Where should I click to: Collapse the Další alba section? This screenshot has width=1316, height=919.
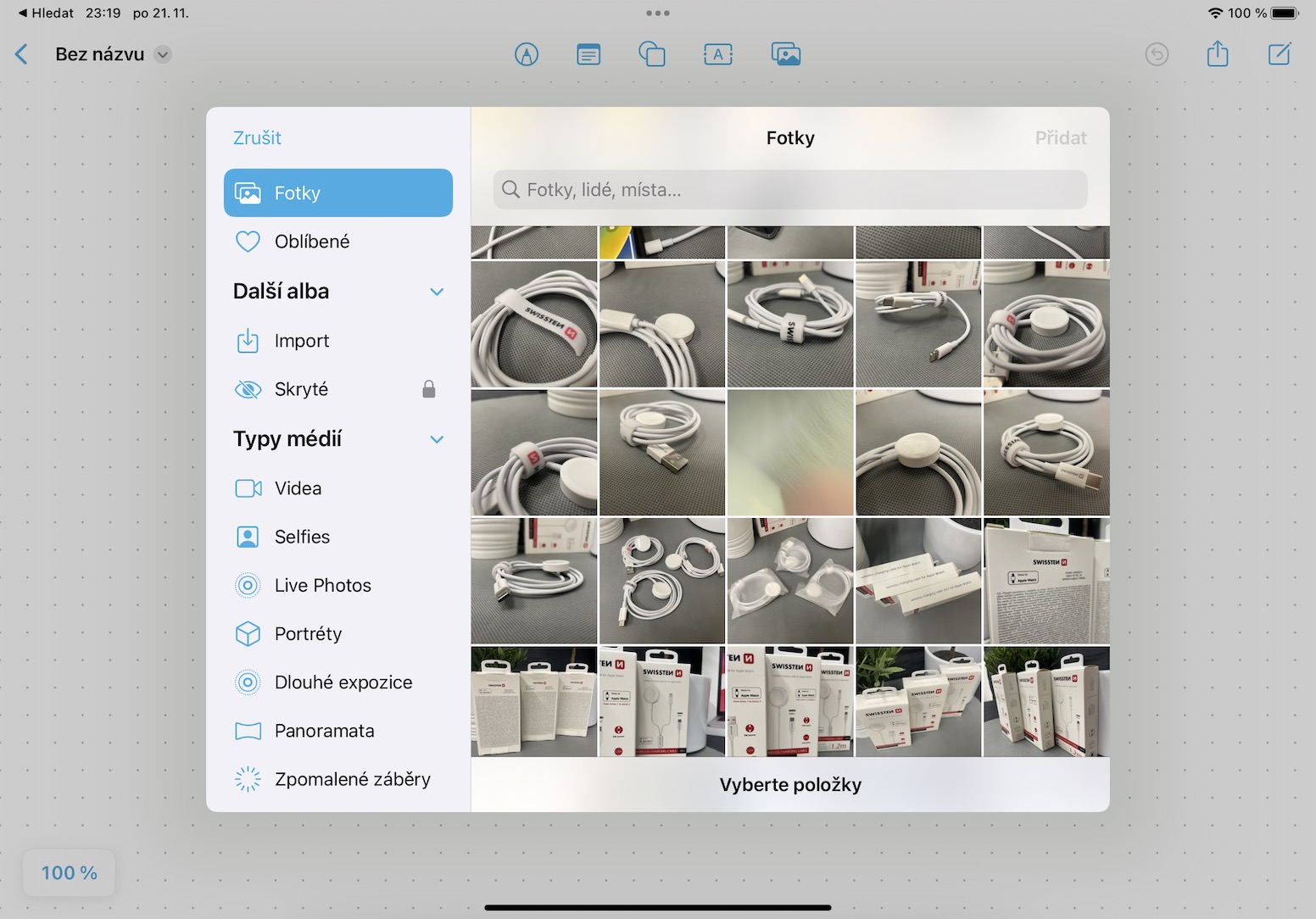pos(437,292)
